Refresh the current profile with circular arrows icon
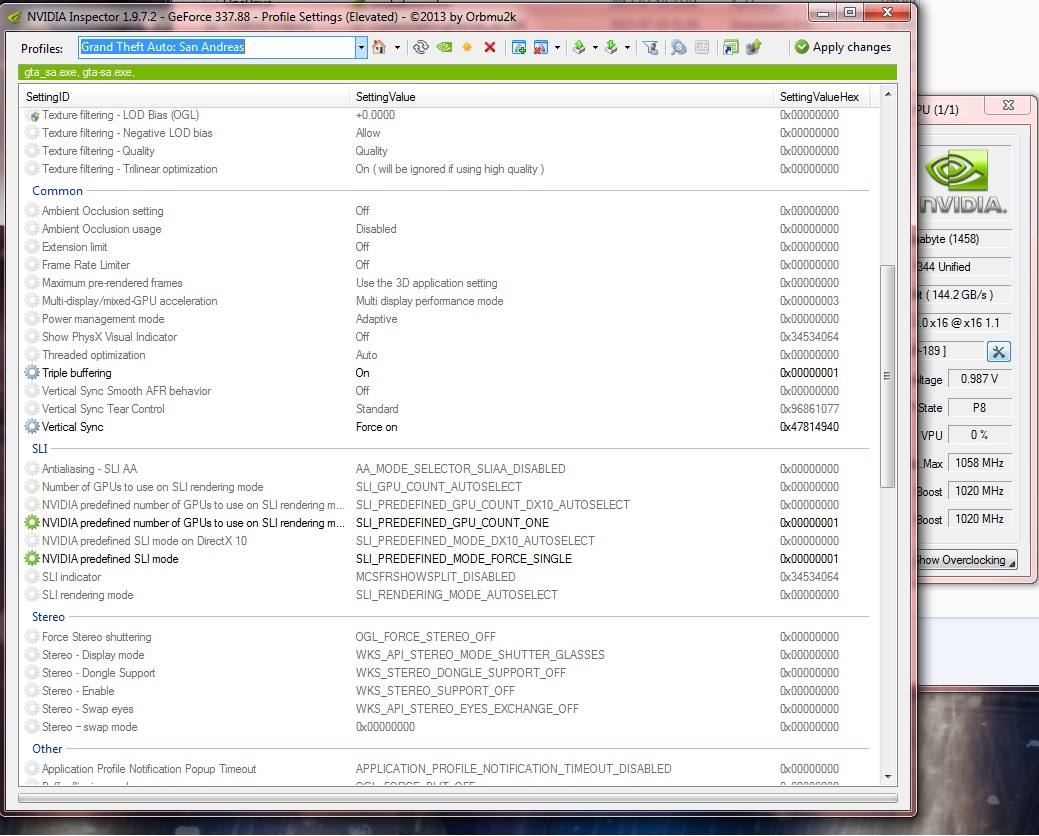Screen dimensions: 1039x836 [421, 47]
